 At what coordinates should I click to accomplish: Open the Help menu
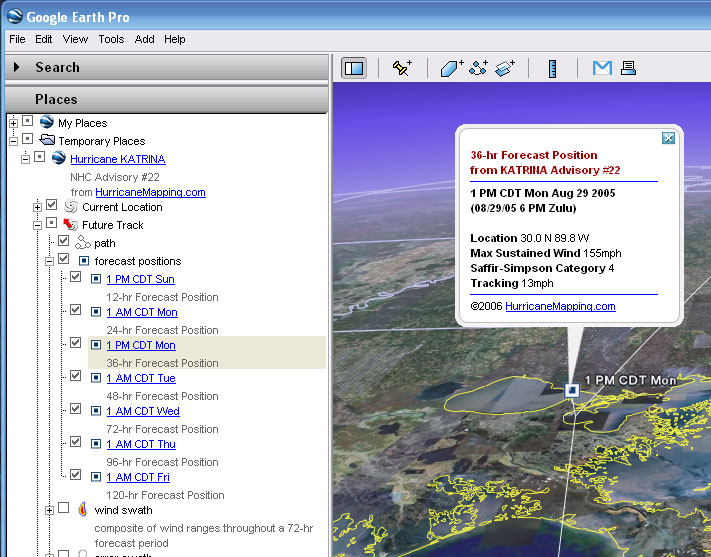175,39
